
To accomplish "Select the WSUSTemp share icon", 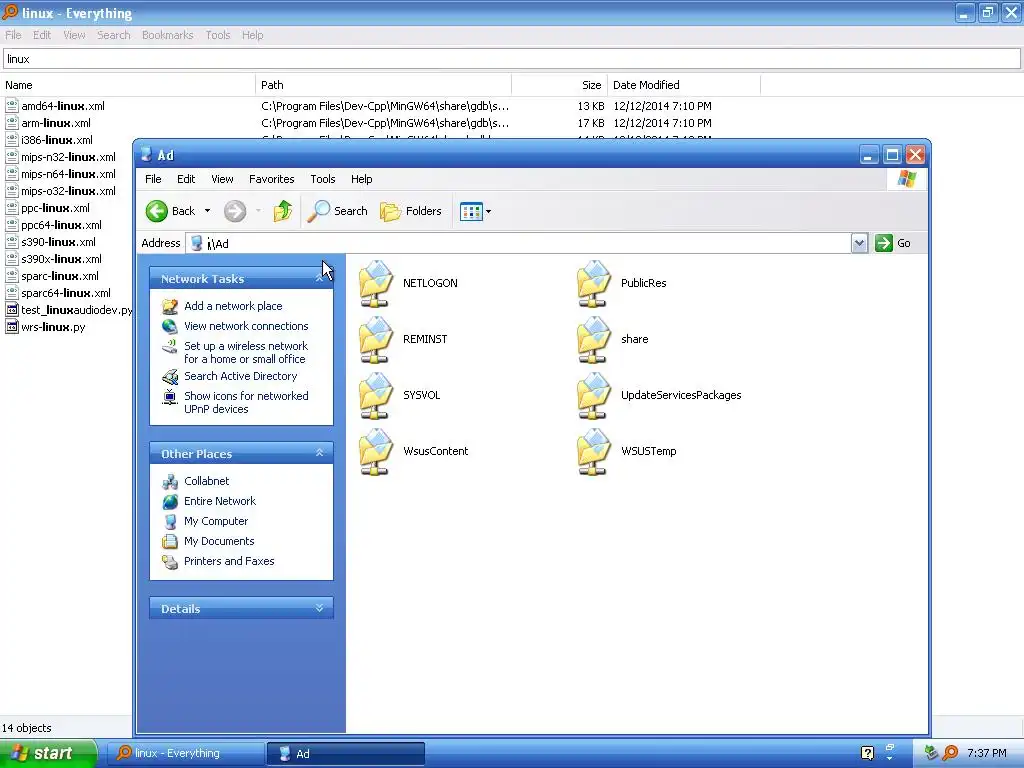I will click(x=594, y=452).
